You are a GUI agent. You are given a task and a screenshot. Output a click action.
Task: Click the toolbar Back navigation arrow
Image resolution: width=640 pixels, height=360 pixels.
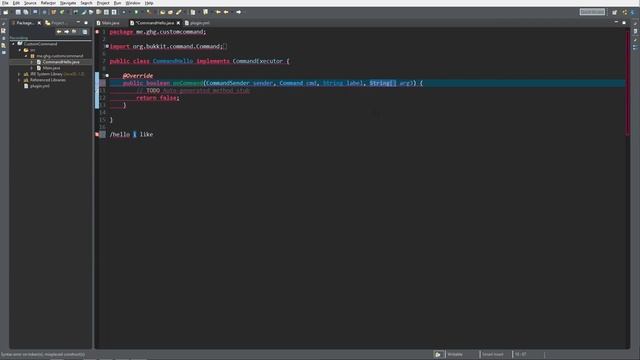tap(226, 12)
